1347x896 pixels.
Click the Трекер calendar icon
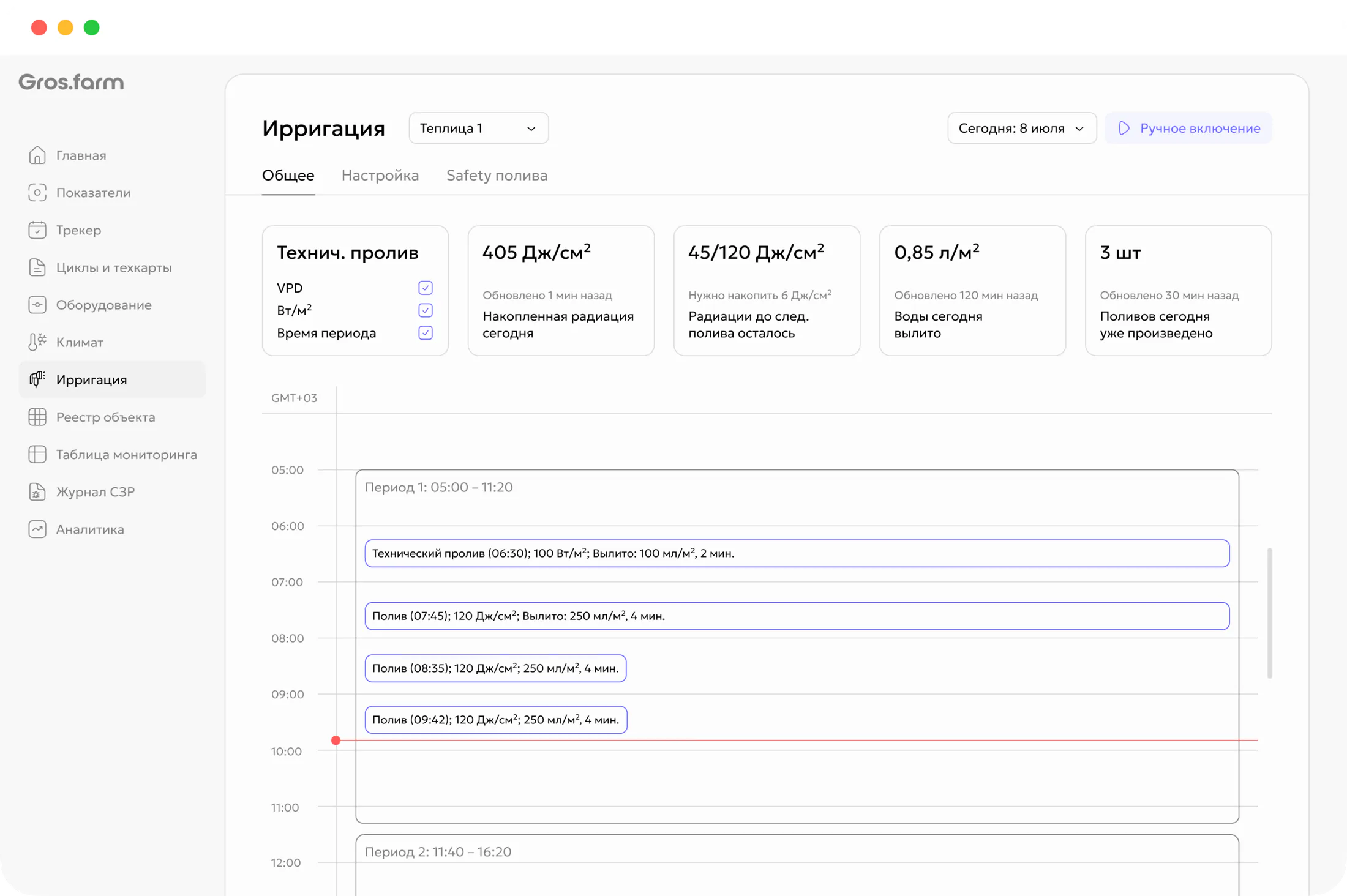click(x=37, y=230)
